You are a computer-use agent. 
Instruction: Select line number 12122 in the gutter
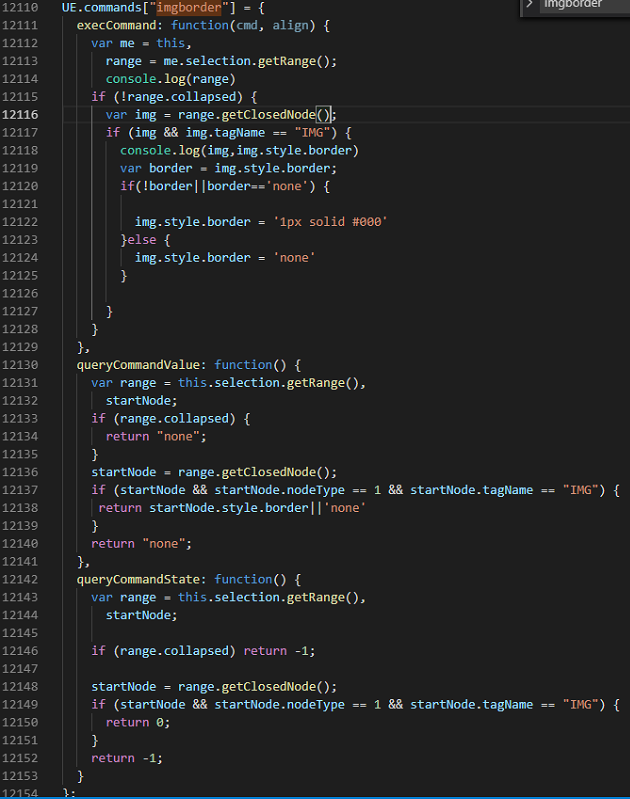coord(20,222)
